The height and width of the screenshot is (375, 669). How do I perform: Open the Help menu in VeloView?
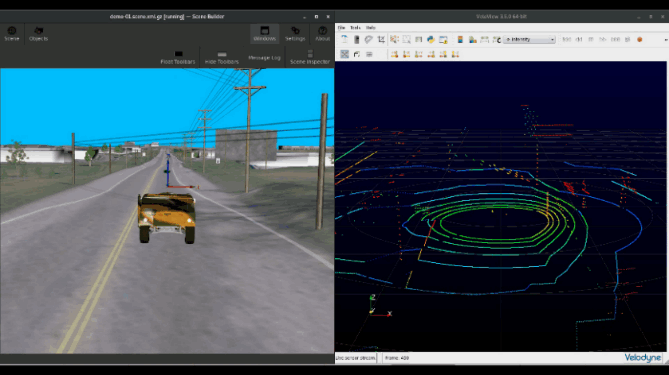click(x=371, y=28)
